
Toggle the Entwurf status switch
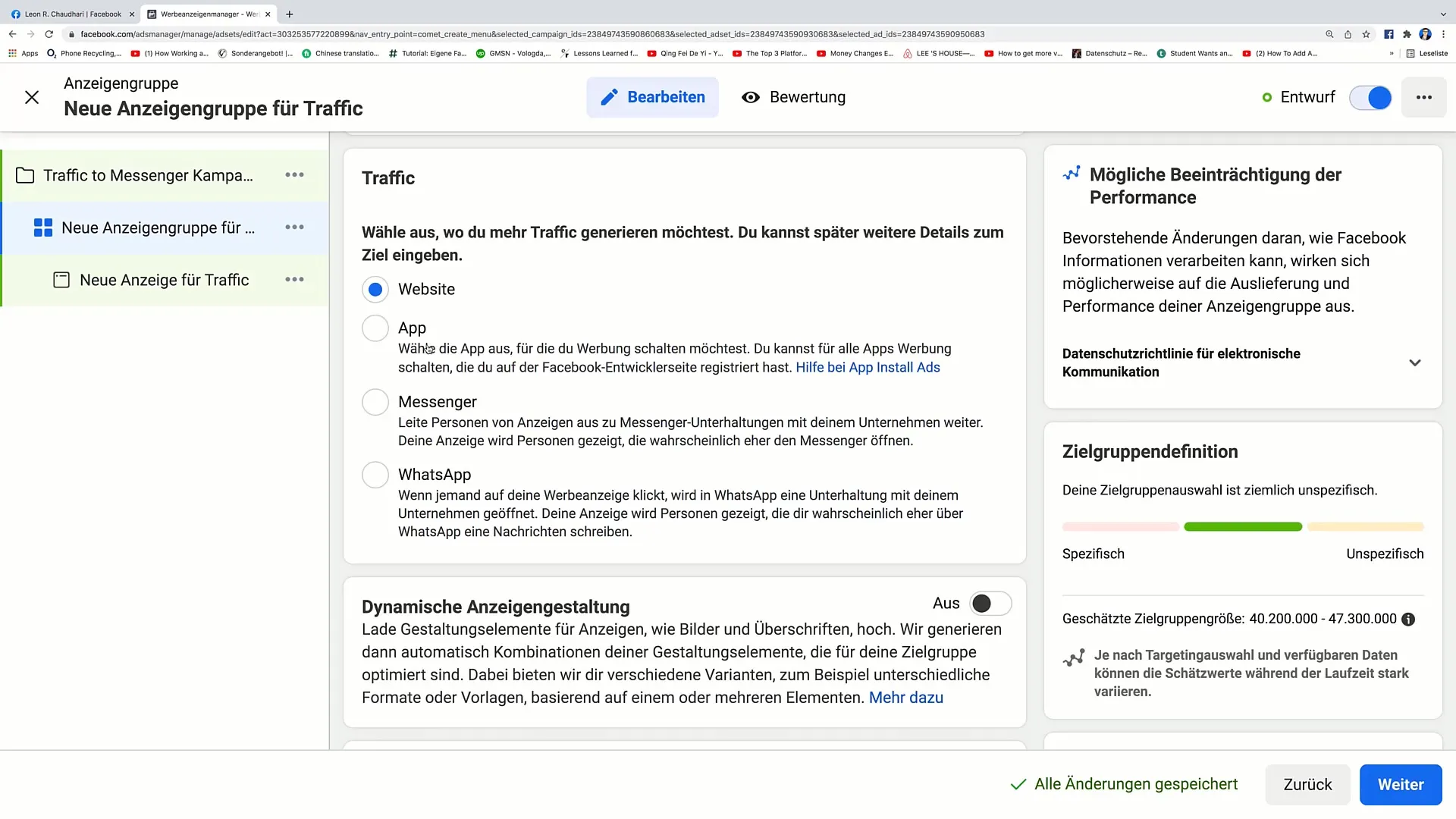[1376, 97]
